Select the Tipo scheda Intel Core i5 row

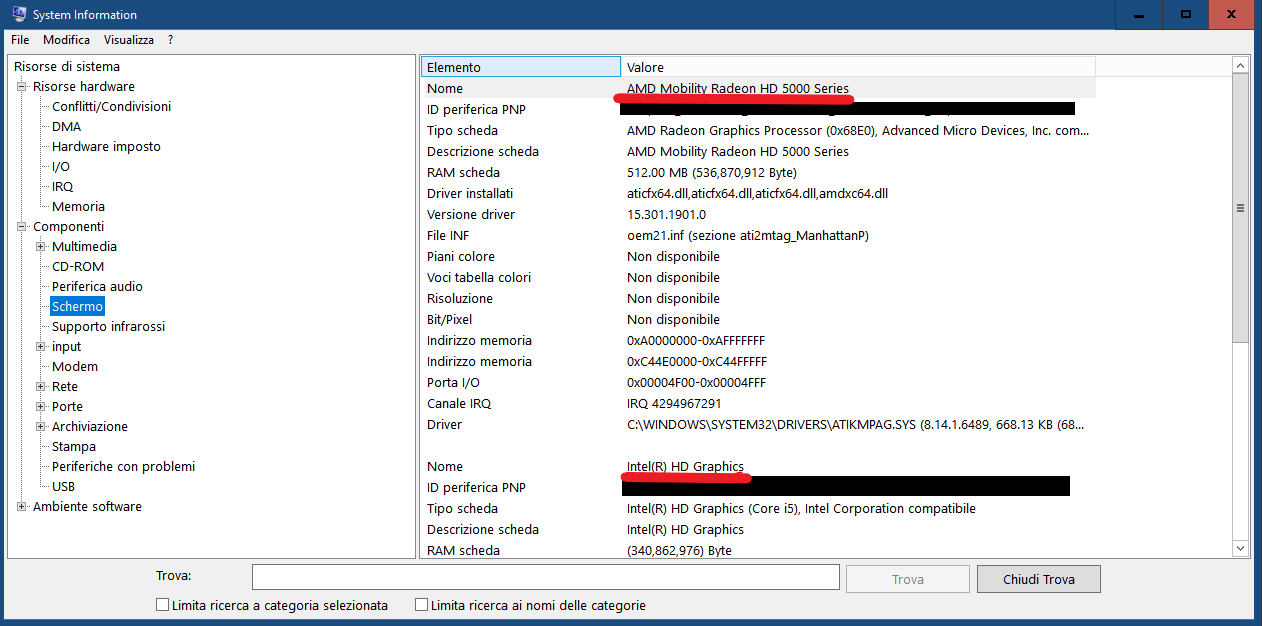pos(758,508)
